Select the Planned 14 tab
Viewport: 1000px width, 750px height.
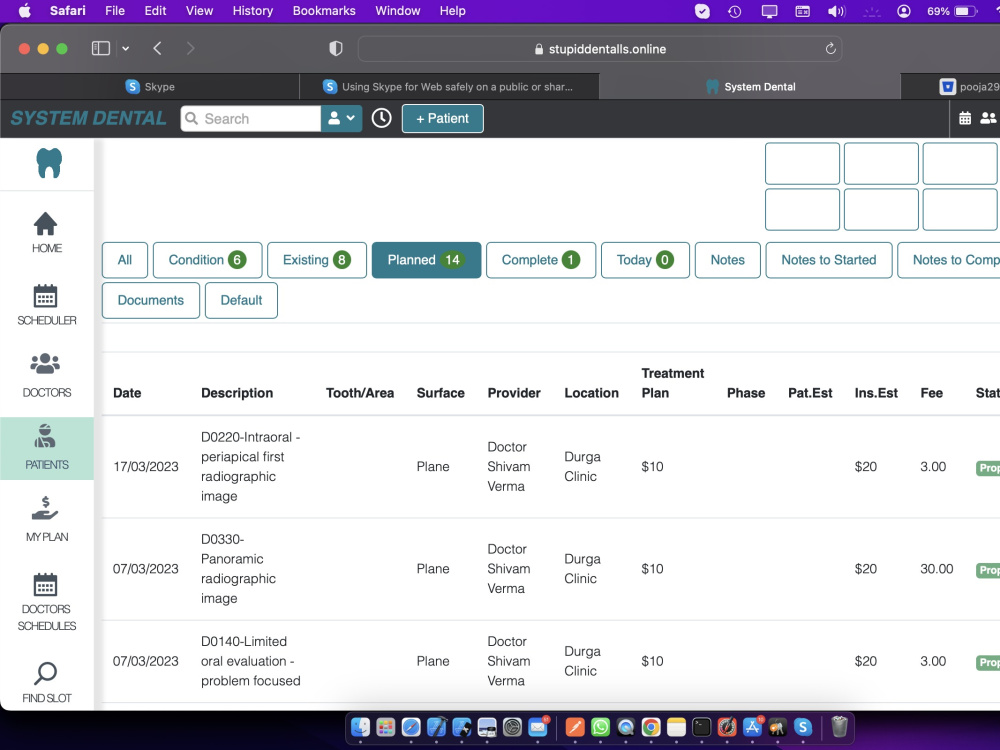[x=426, y=260]
